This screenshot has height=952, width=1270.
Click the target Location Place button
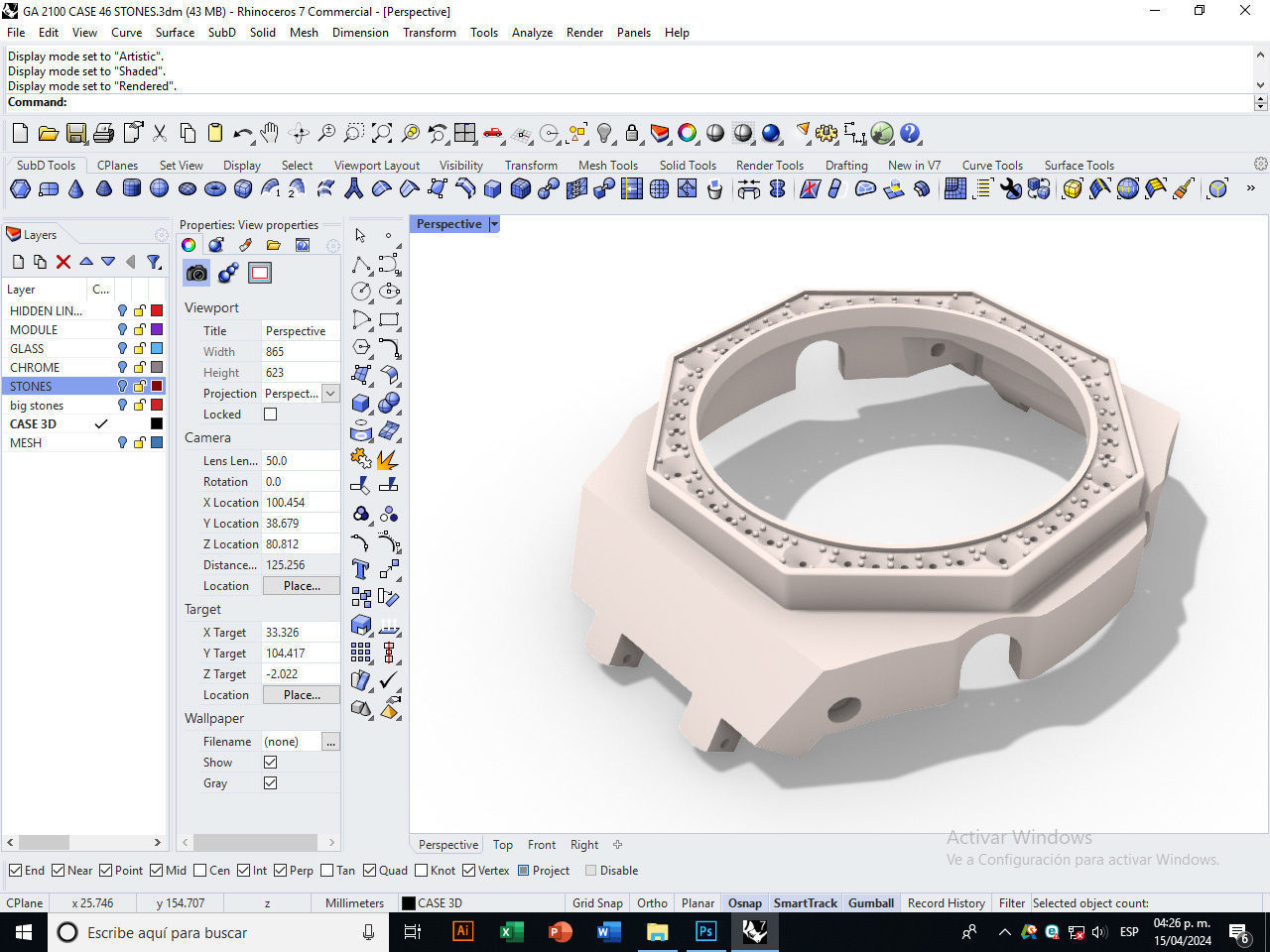[302, 695]
